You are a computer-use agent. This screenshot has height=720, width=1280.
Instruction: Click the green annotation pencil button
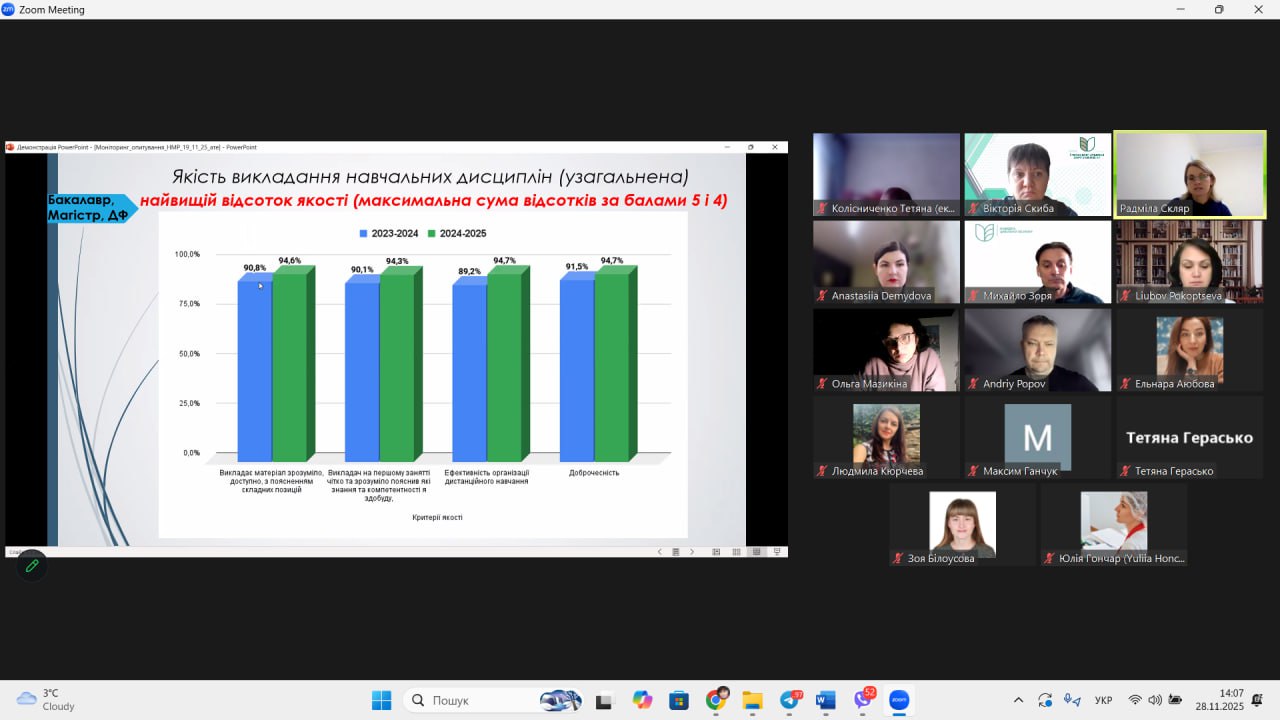[x=31, y=566]
